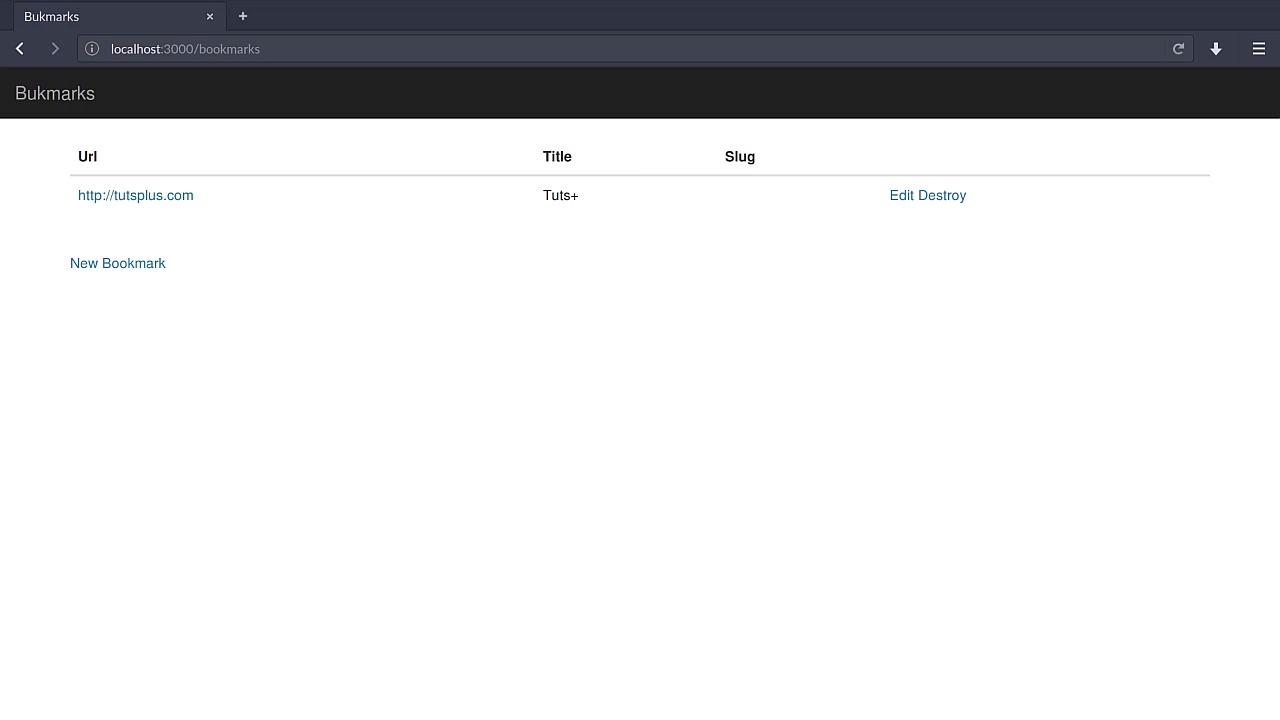1280x720 pixels.
Task: Destroy the Tuts+ bookmark
Action: 942,195
